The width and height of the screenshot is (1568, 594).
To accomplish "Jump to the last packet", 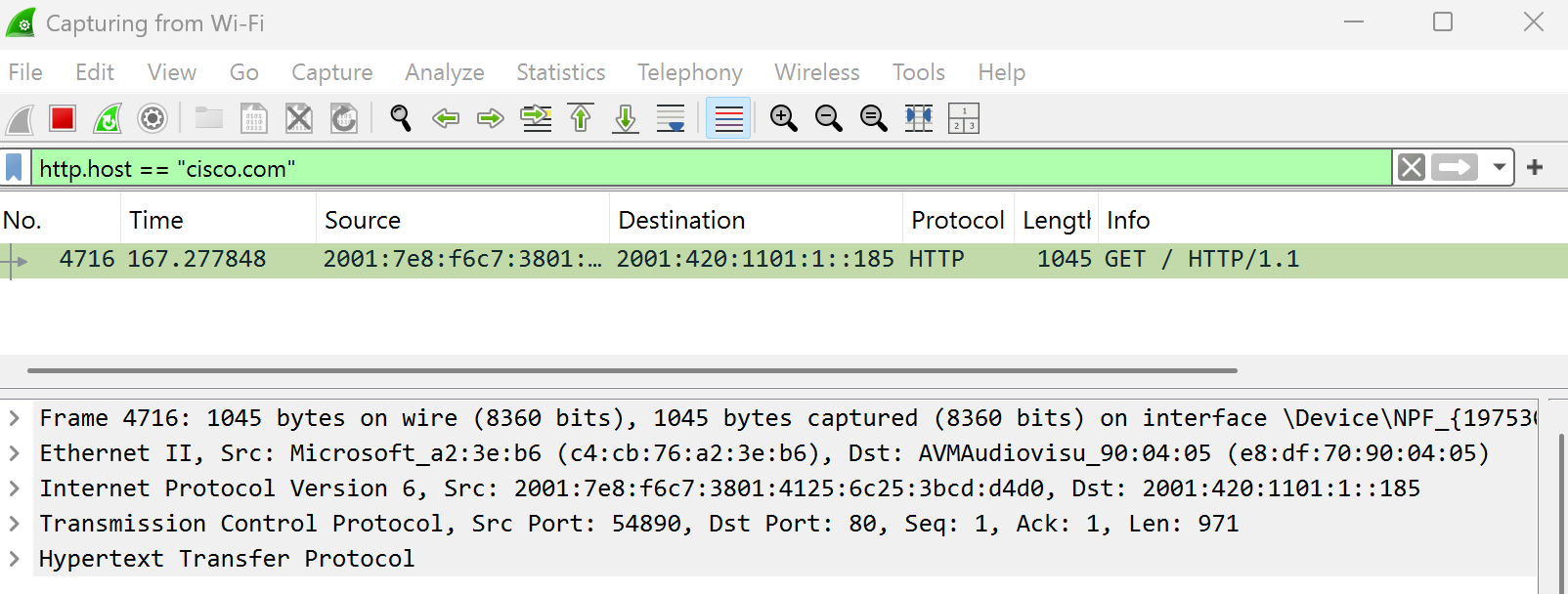I will (x=626, y=119).
